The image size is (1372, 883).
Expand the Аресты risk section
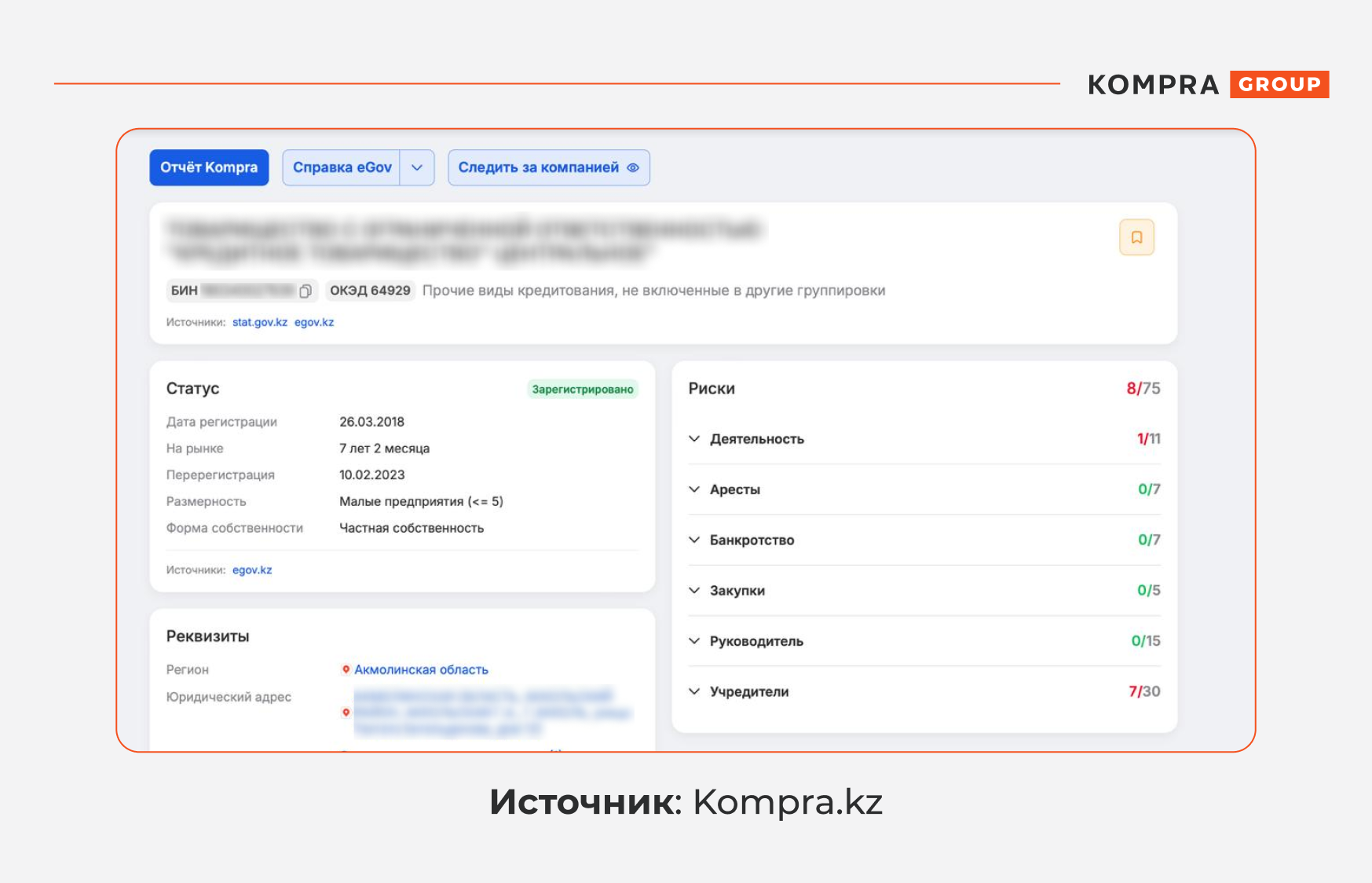[924, 489]
